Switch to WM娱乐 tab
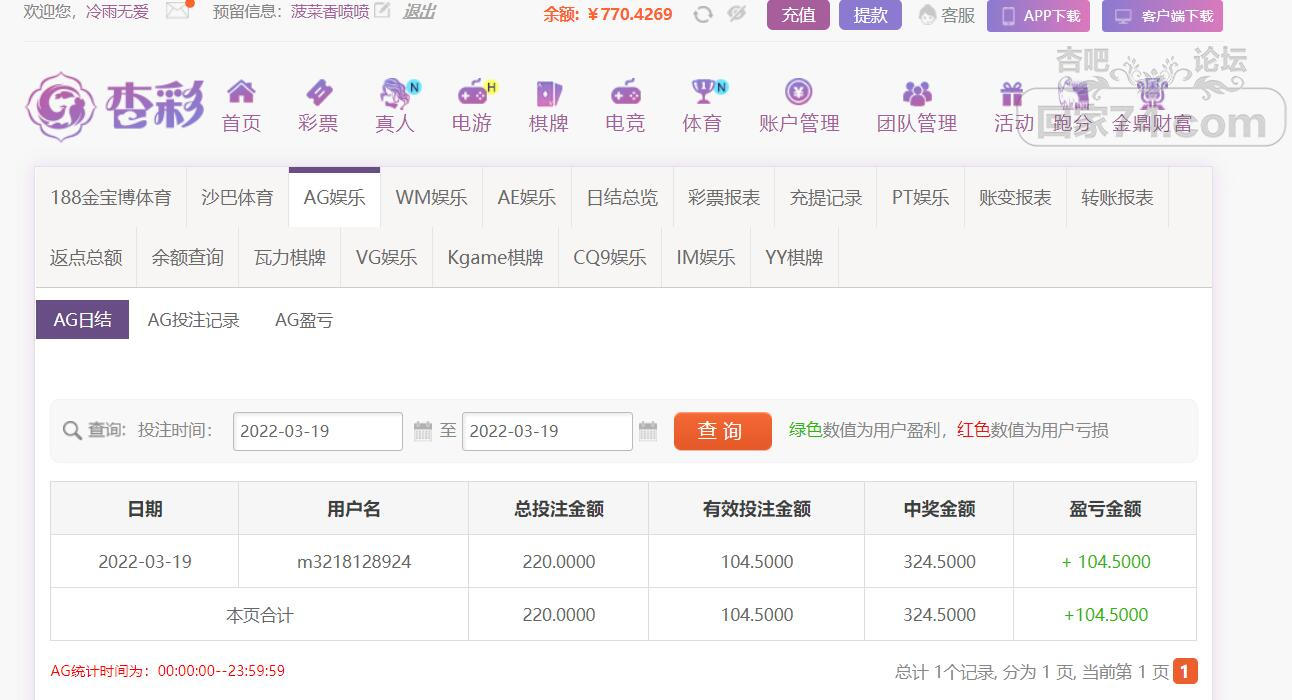Image resolution: width=1292 pixels, height=700 pixels. 431,198
